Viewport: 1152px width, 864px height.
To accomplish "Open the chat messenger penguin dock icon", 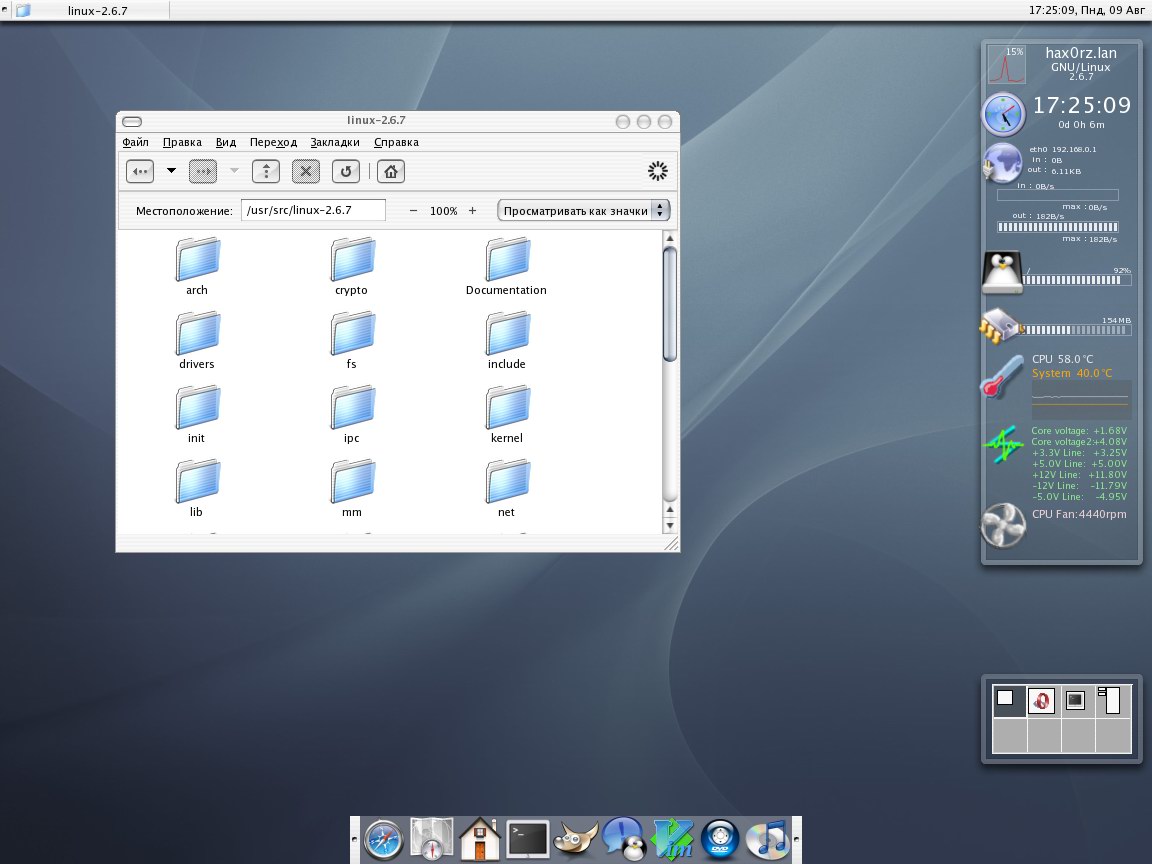I will point(623,838).
